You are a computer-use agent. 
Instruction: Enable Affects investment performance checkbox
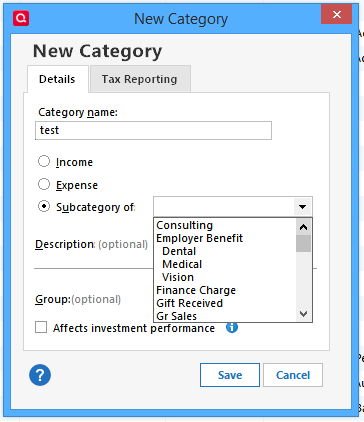41,327
